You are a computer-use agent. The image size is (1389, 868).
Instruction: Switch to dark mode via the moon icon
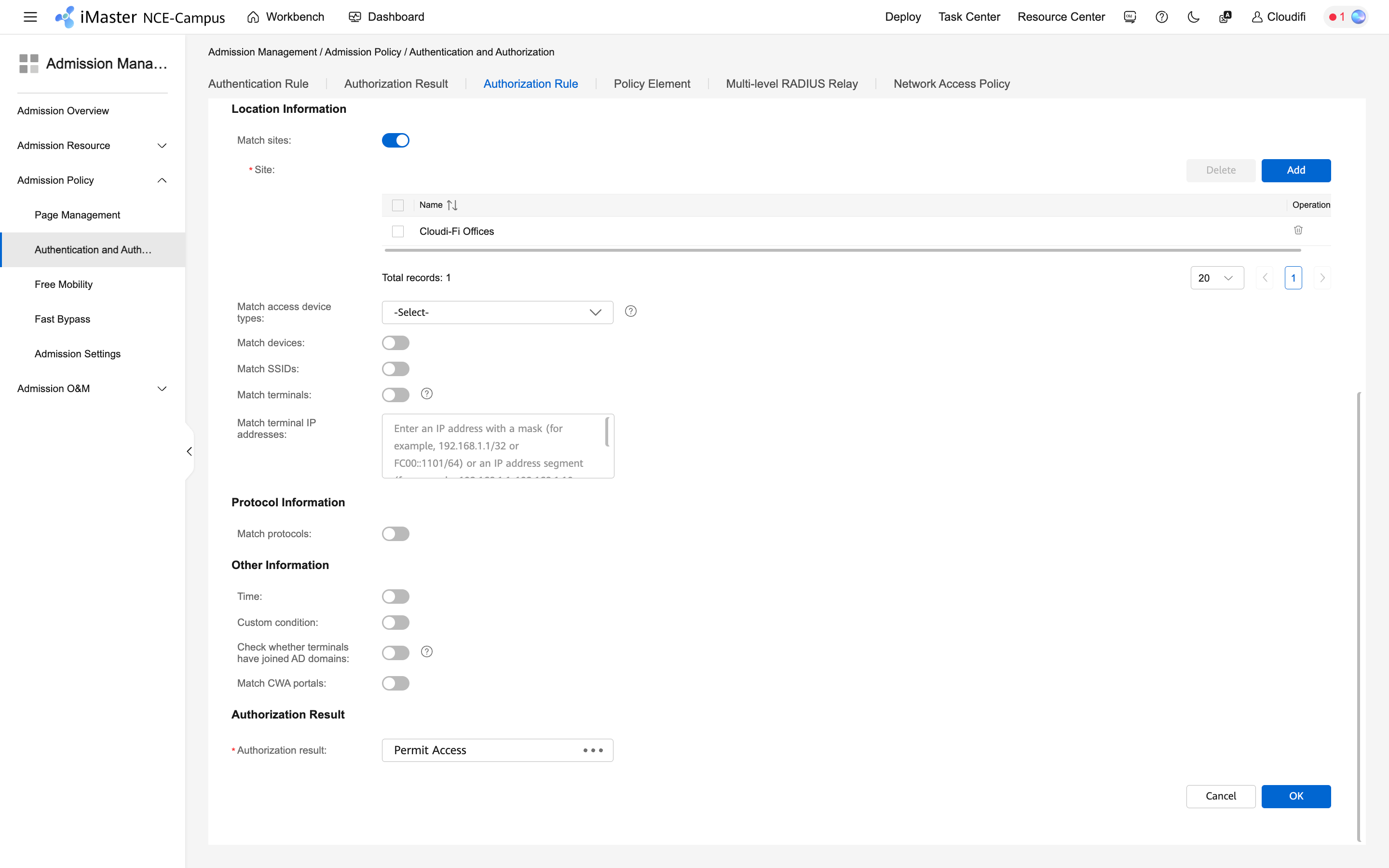tap(1193, 17)
